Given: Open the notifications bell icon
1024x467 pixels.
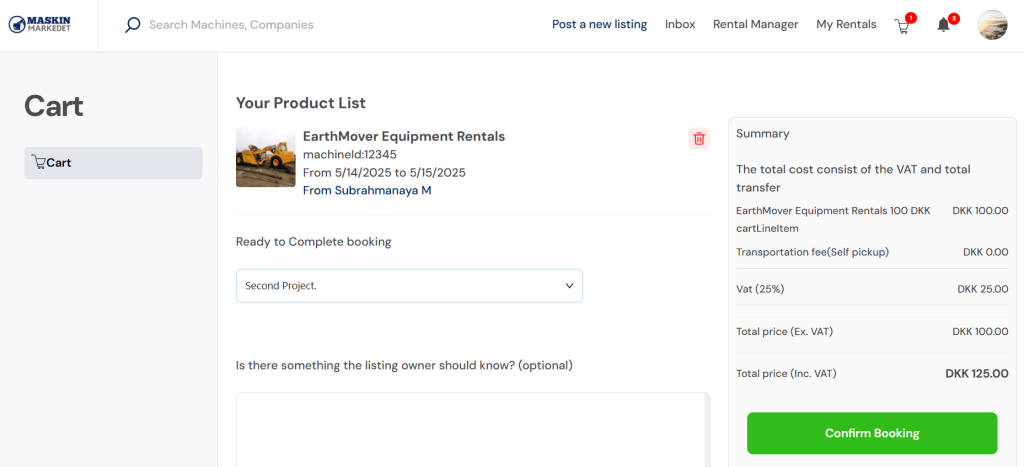Looking at the screenshot, I should pyautogui.click(x=943, y=25).
